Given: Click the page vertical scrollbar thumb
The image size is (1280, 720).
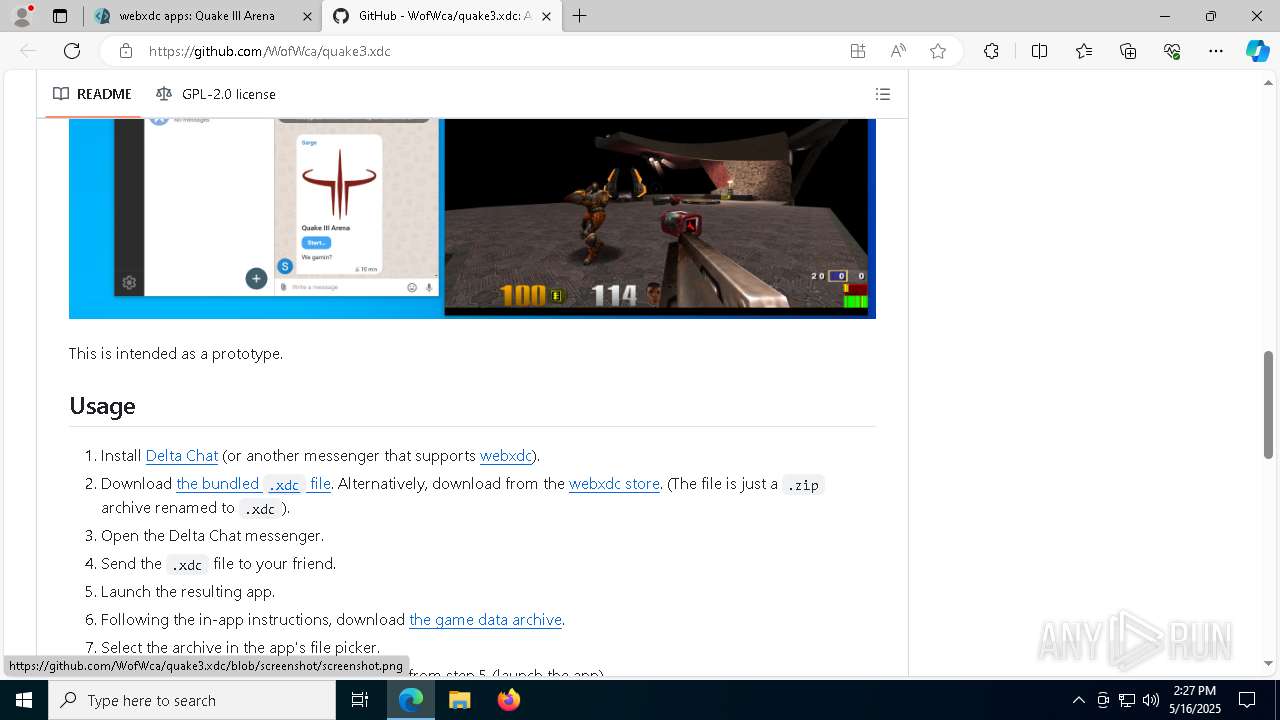Looking at the screenshot, I should point(1269,405).
